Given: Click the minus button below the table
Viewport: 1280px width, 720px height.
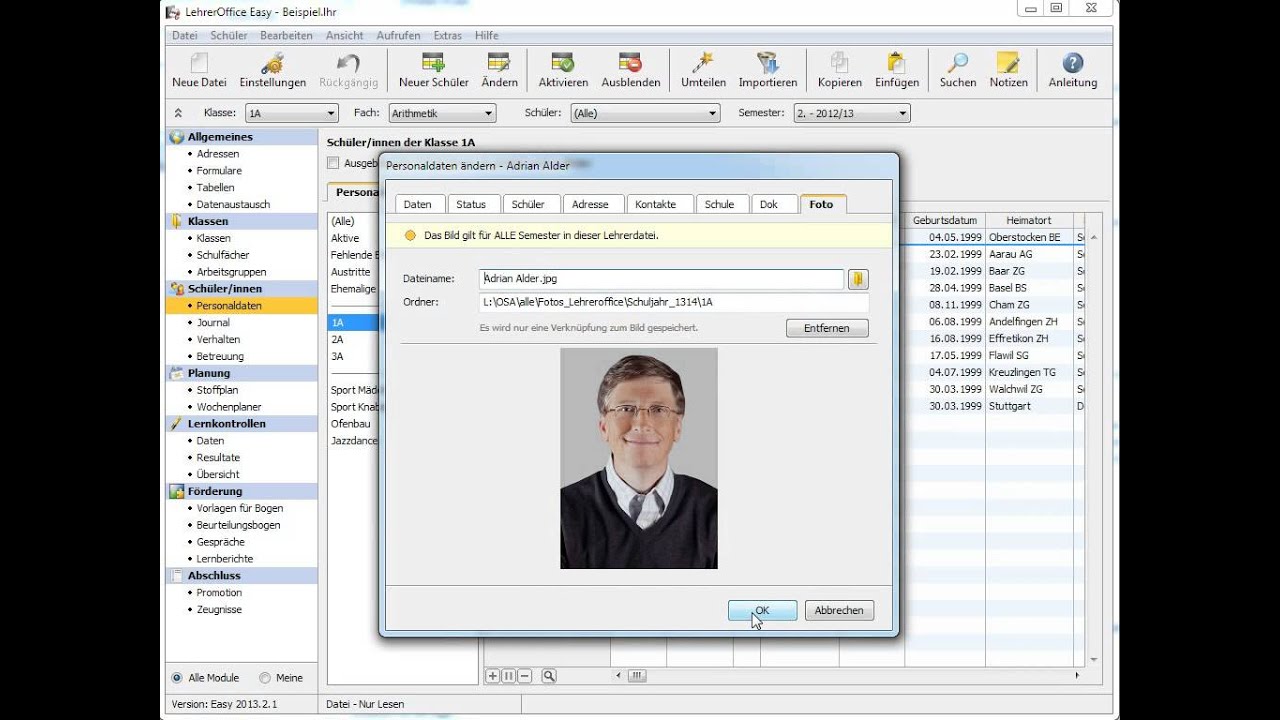Looking at the screenshot, I should [x=524, y=676].
